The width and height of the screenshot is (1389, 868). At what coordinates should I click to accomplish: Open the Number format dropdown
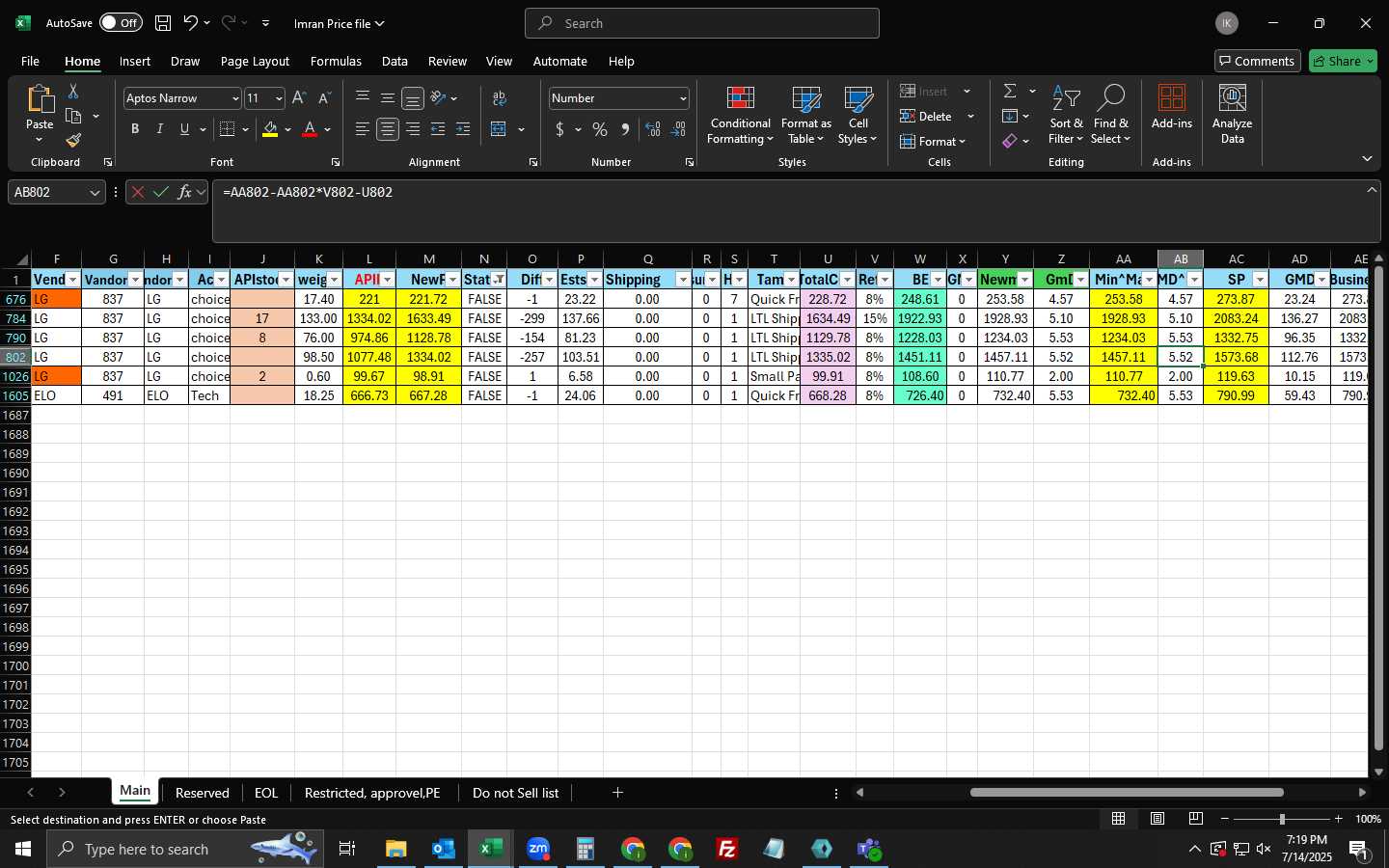[x=683, y=98]
